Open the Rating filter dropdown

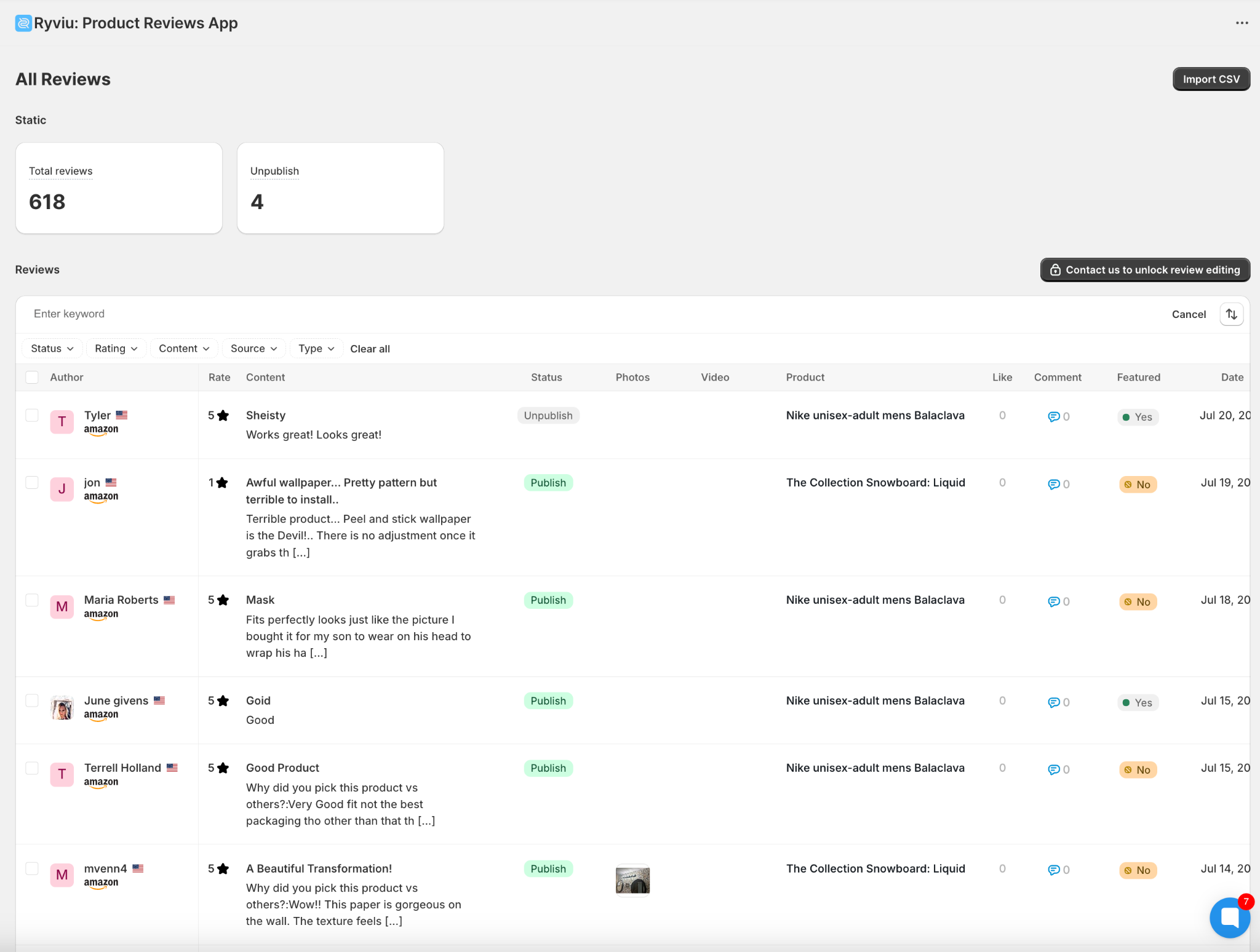pos(116,349)
